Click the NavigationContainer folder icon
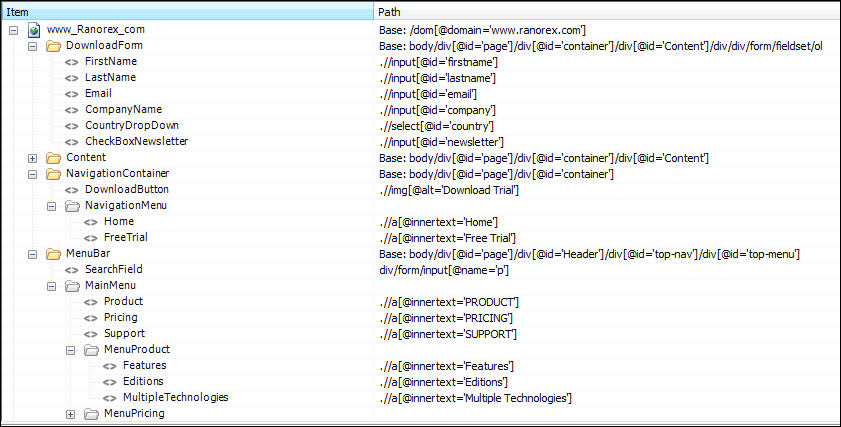This screenshot has height=427, width=841. 53,174
